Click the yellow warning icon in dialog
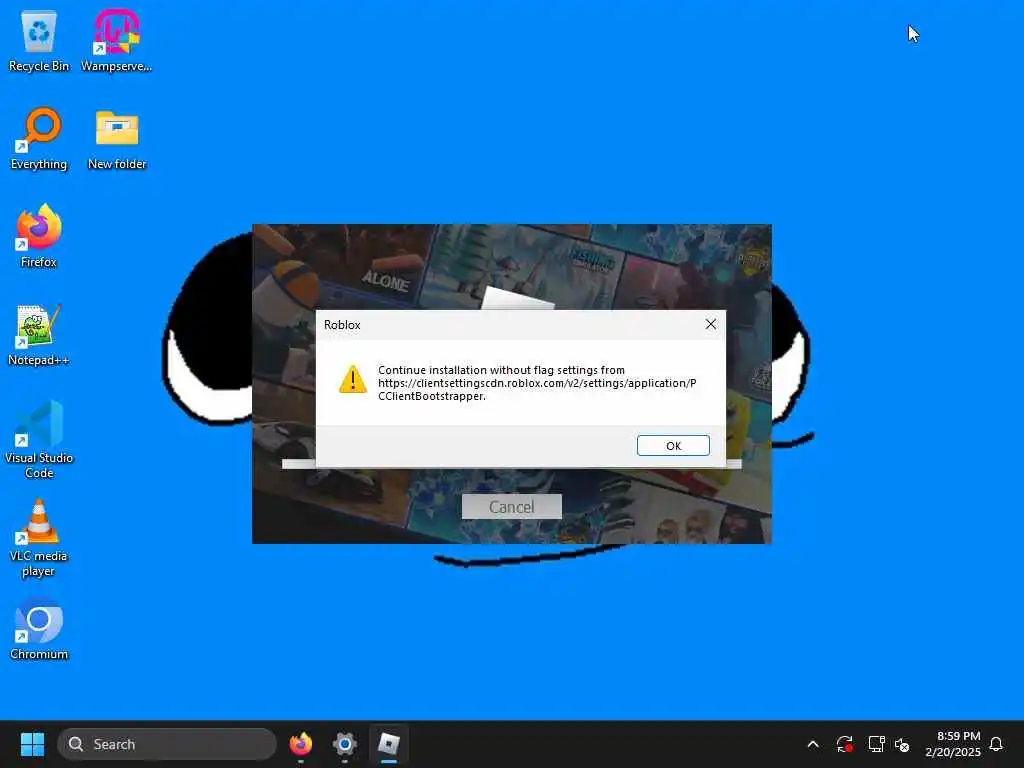The width and height of the screenshot is (1024, 768). pos(353,379)
